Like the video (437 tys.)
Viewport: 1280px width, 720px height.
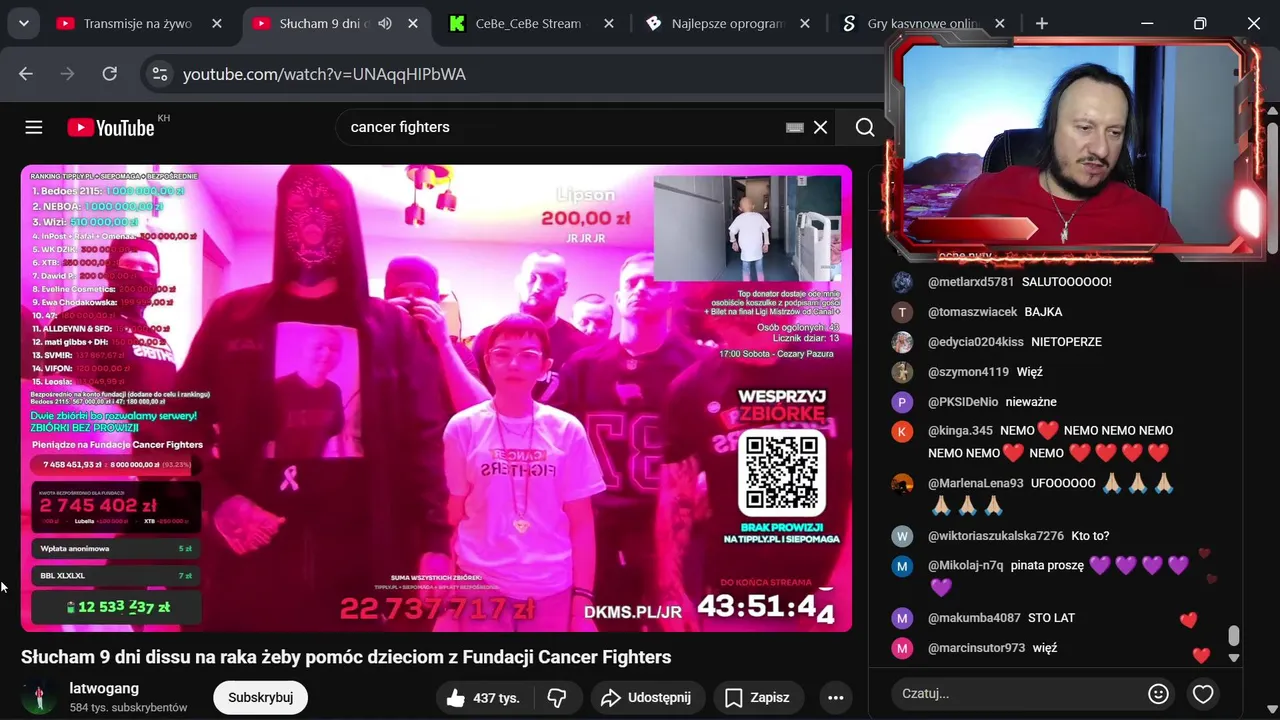pos(484,698)
